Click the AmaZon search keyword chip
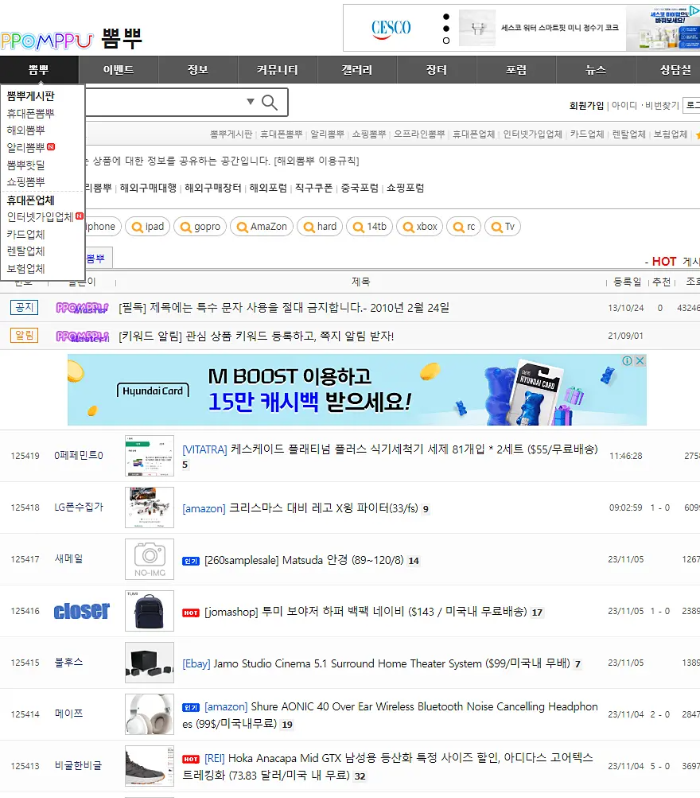 (262, 226)
